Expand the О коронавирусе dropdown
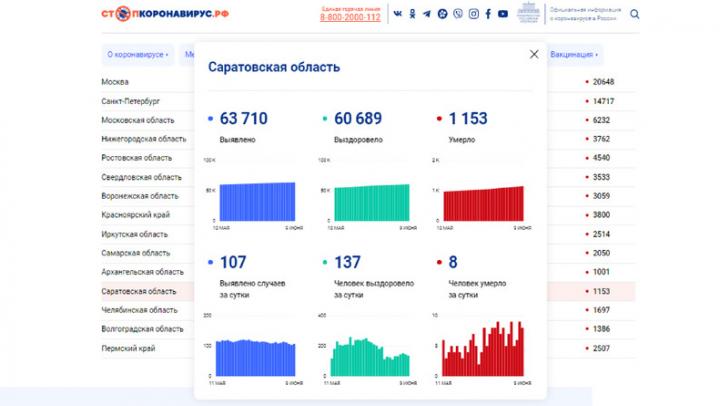The image size is (720, 406). pos(137,54)
